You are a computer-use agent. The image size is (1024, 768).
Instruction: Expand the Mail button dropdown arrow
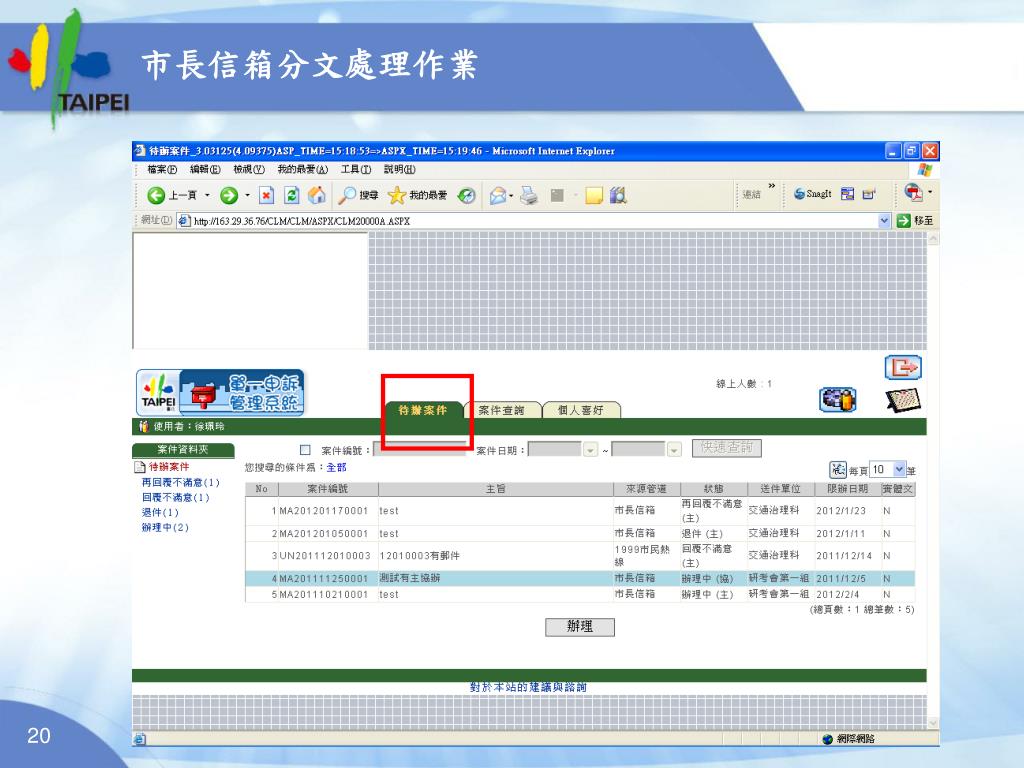click(511, 195)
